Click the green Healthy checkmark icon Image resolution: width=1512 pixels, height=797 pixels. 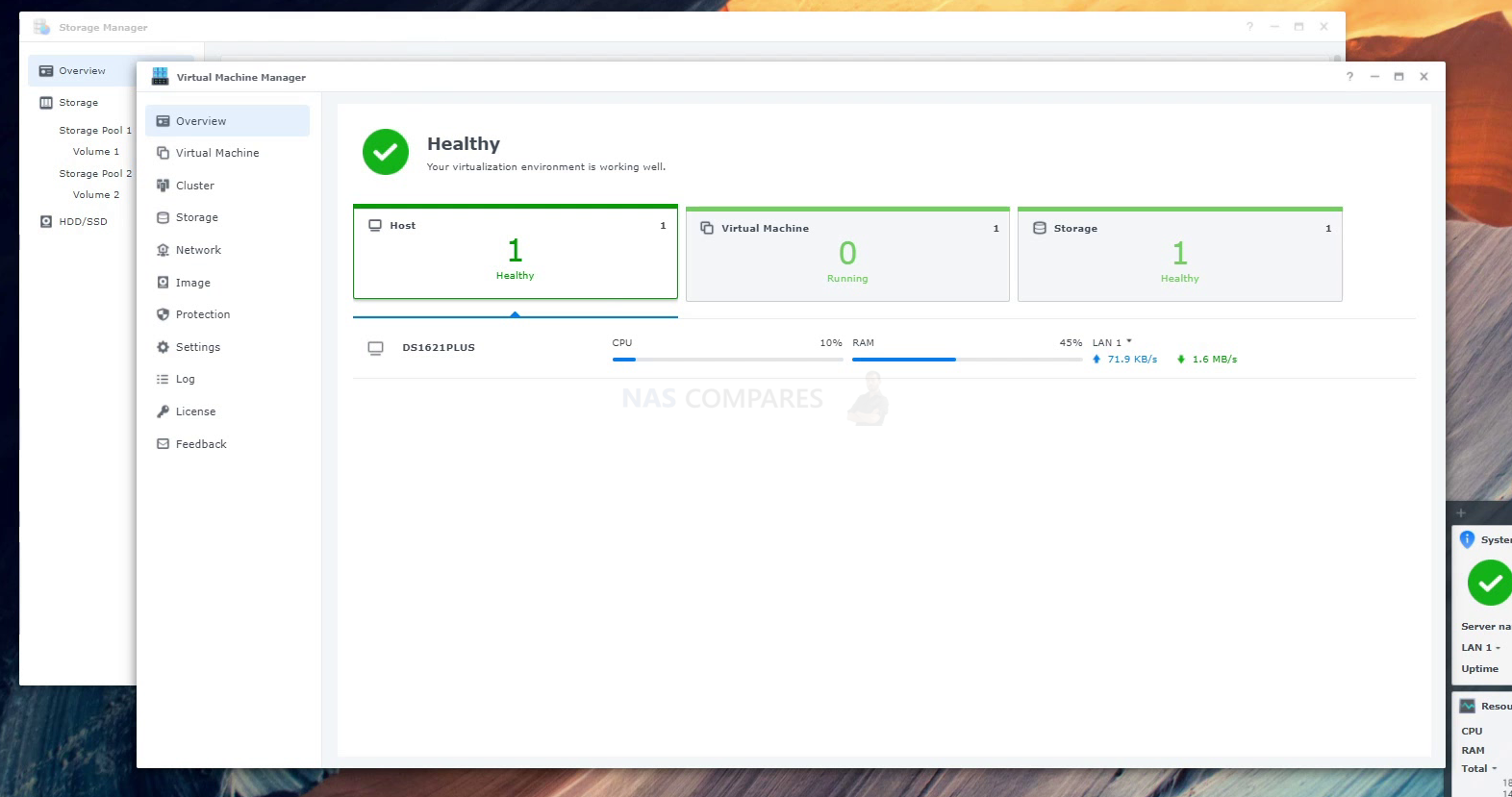tap(386, 152)
